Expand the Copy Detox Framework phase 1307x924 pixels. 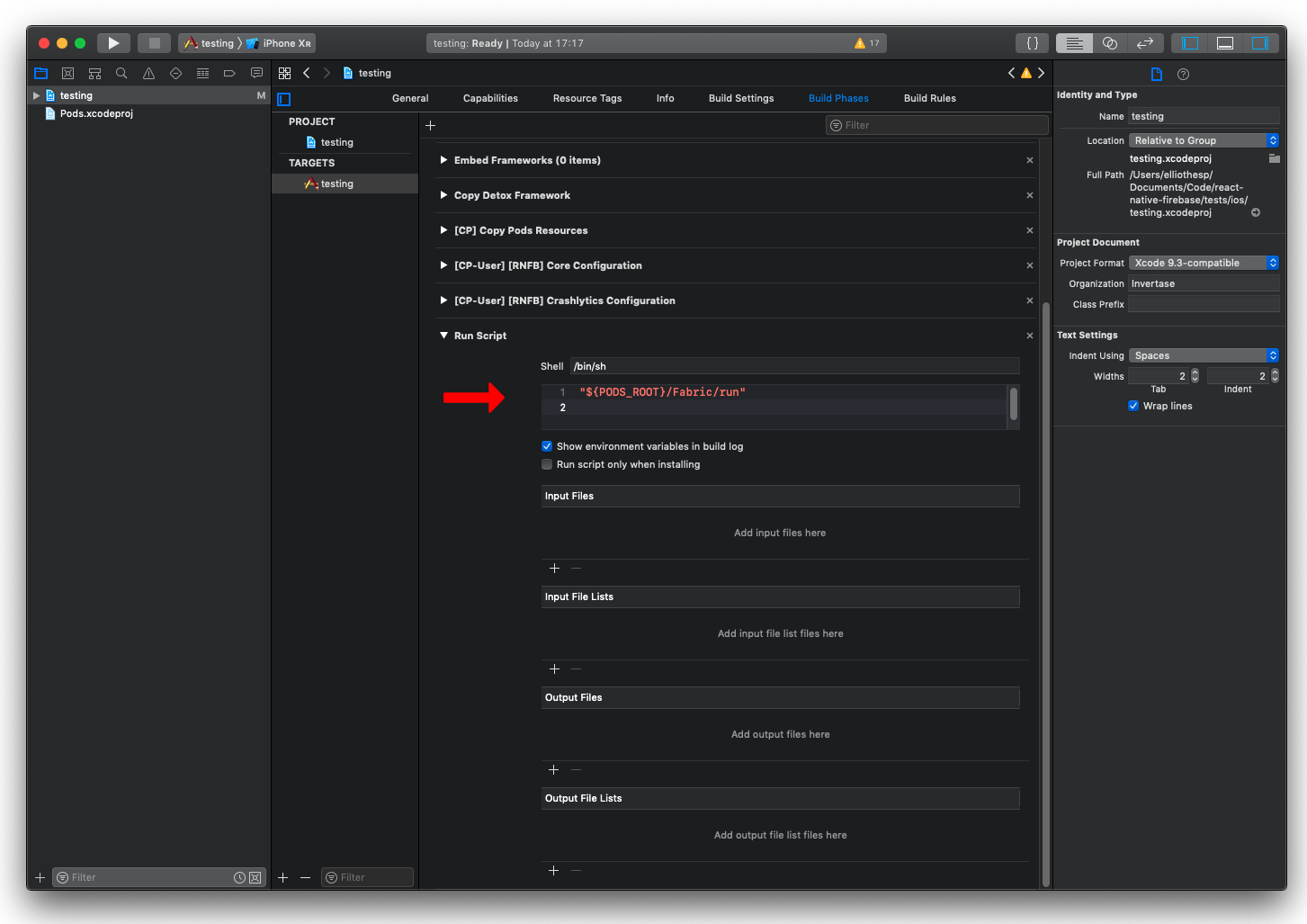pyautogui.click(x=443, y=195)
